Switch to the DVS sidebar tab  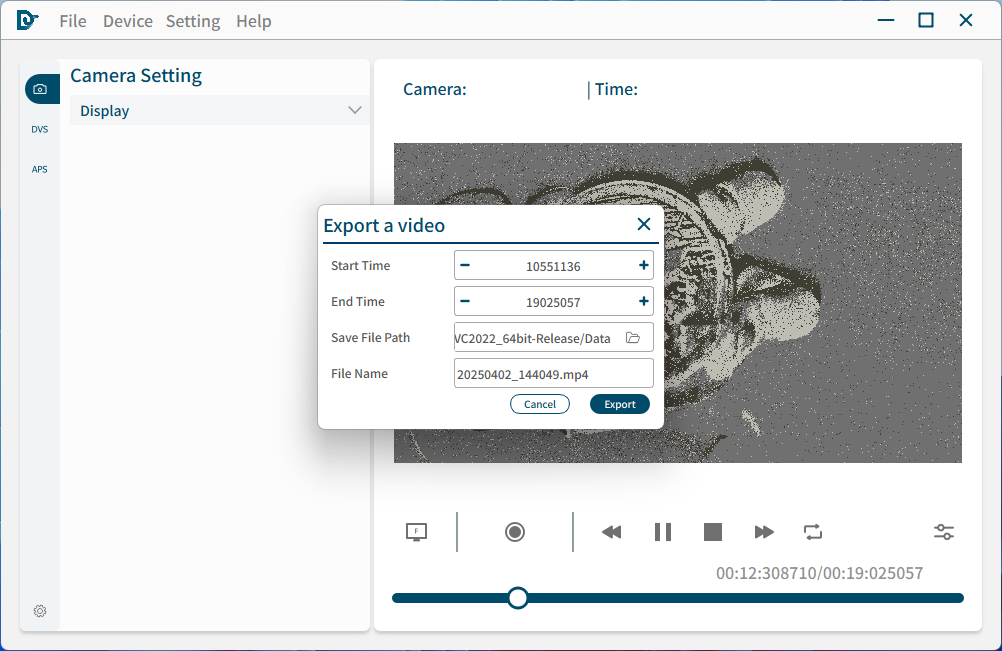coord(40,130)
